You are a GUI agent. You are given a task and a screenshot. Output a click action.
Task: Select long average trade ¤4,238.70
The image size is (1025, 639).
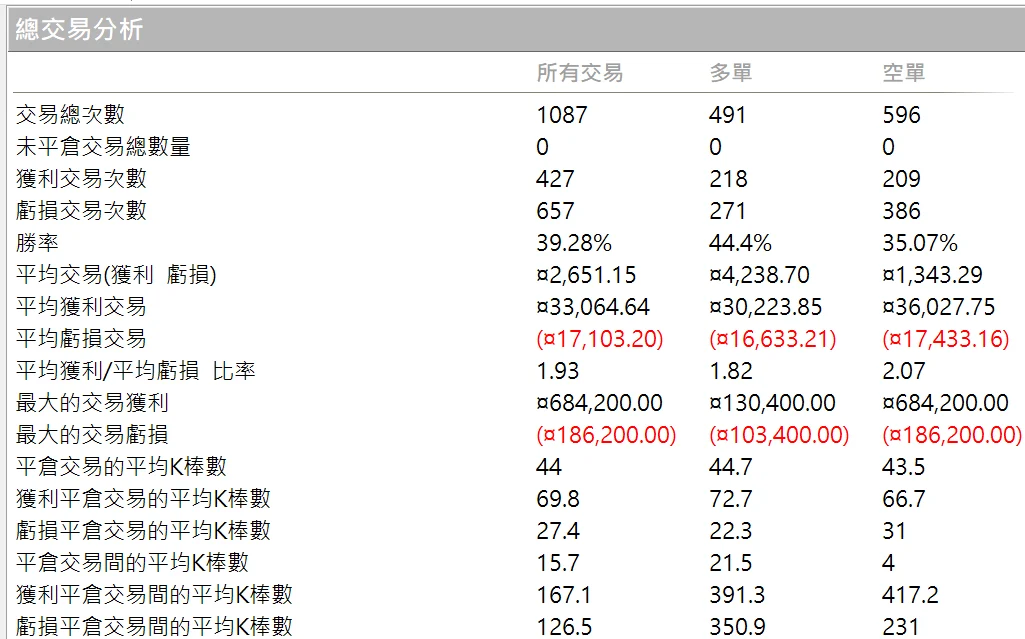[x=760, y=275]
